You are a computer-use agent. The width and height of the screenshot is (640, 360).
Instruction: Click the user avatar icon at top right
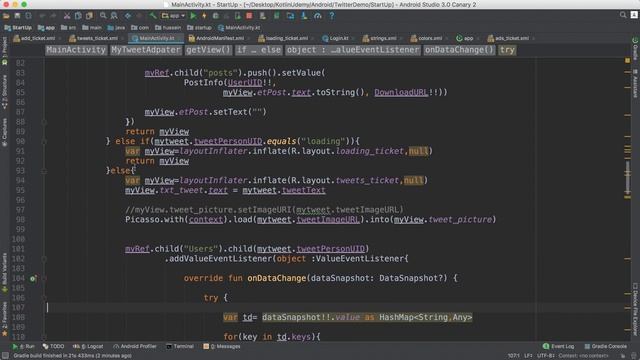click(634, 15)
